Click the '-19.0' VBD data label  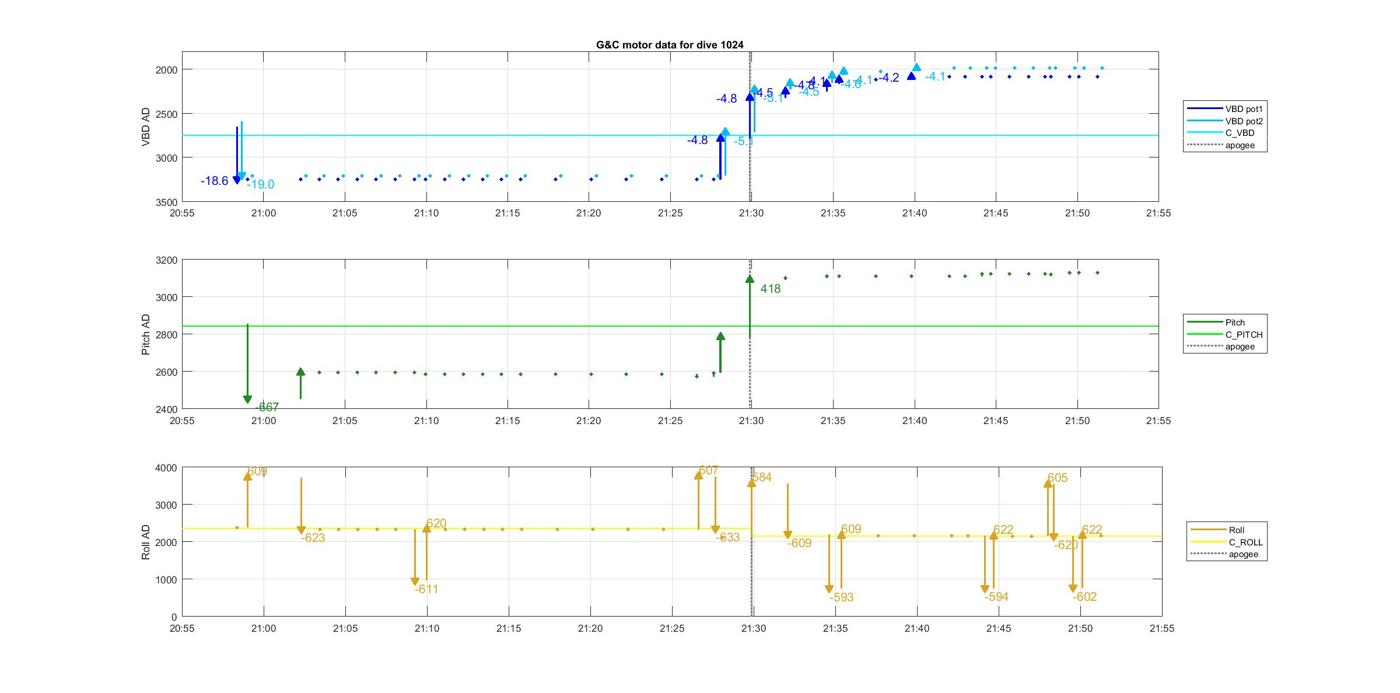[x=260, y=185]
